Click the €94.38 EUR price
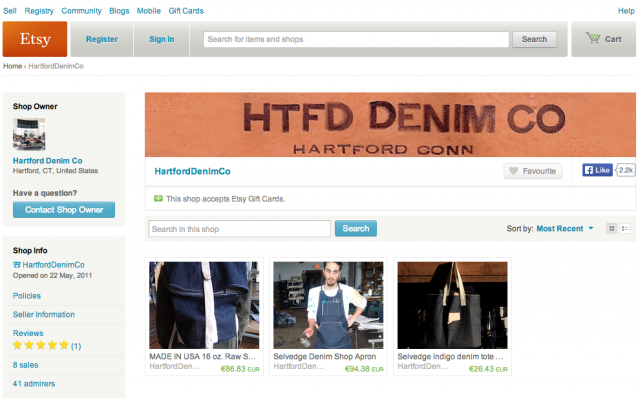 (364, 369)
